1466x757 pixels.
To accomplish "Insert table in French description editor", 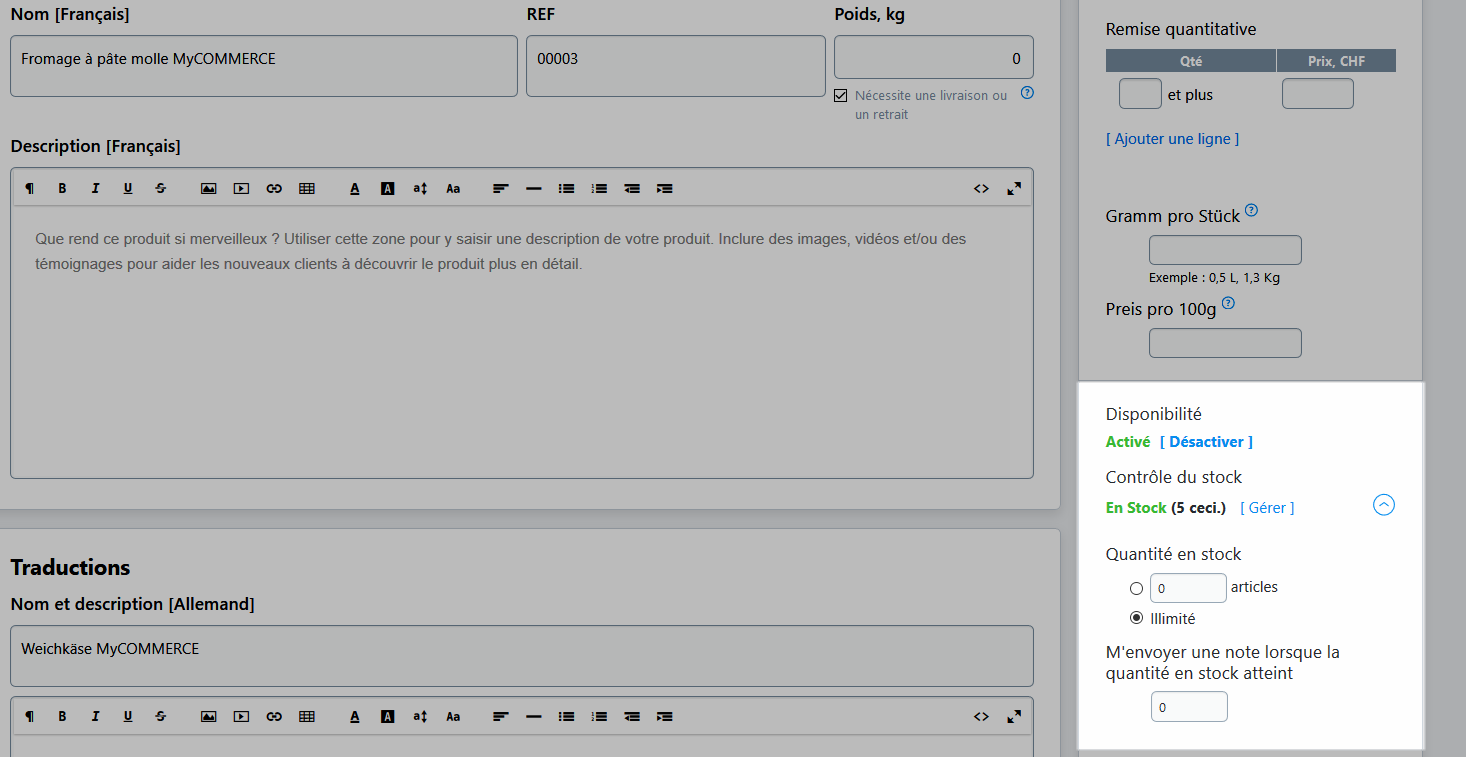I will click(x=307, y=188).
